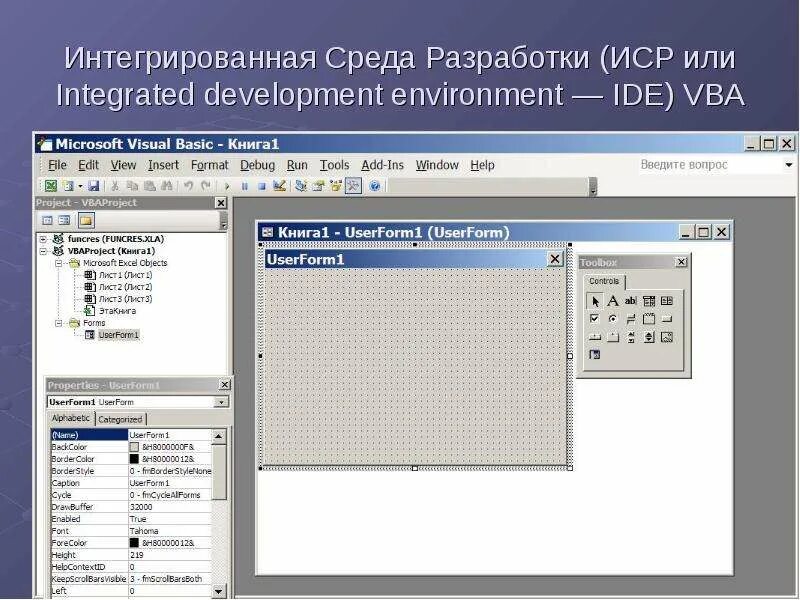Image resolution: width=800 pixels, height=600 pixels.
Task: Click the Object Browser toolbar icon
Action: point(336,186)
